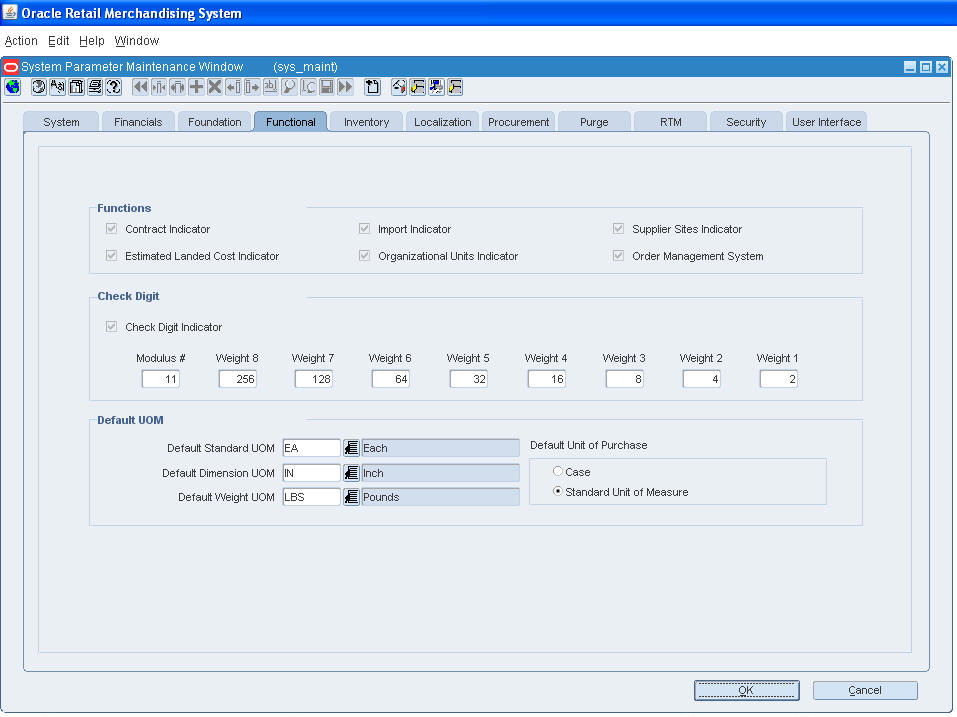Open list of values for Default Weight UOM
Viewport: 957px width, 717px height.
(351, 497)
